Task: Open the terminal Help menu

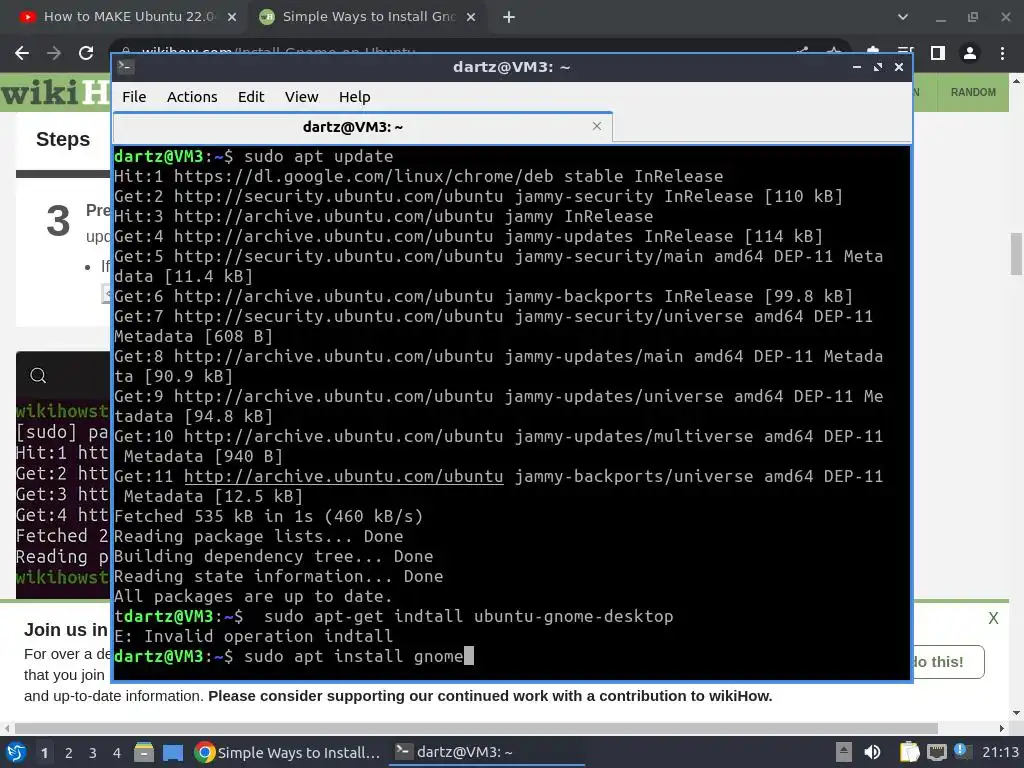Action: tap(355, 97)
